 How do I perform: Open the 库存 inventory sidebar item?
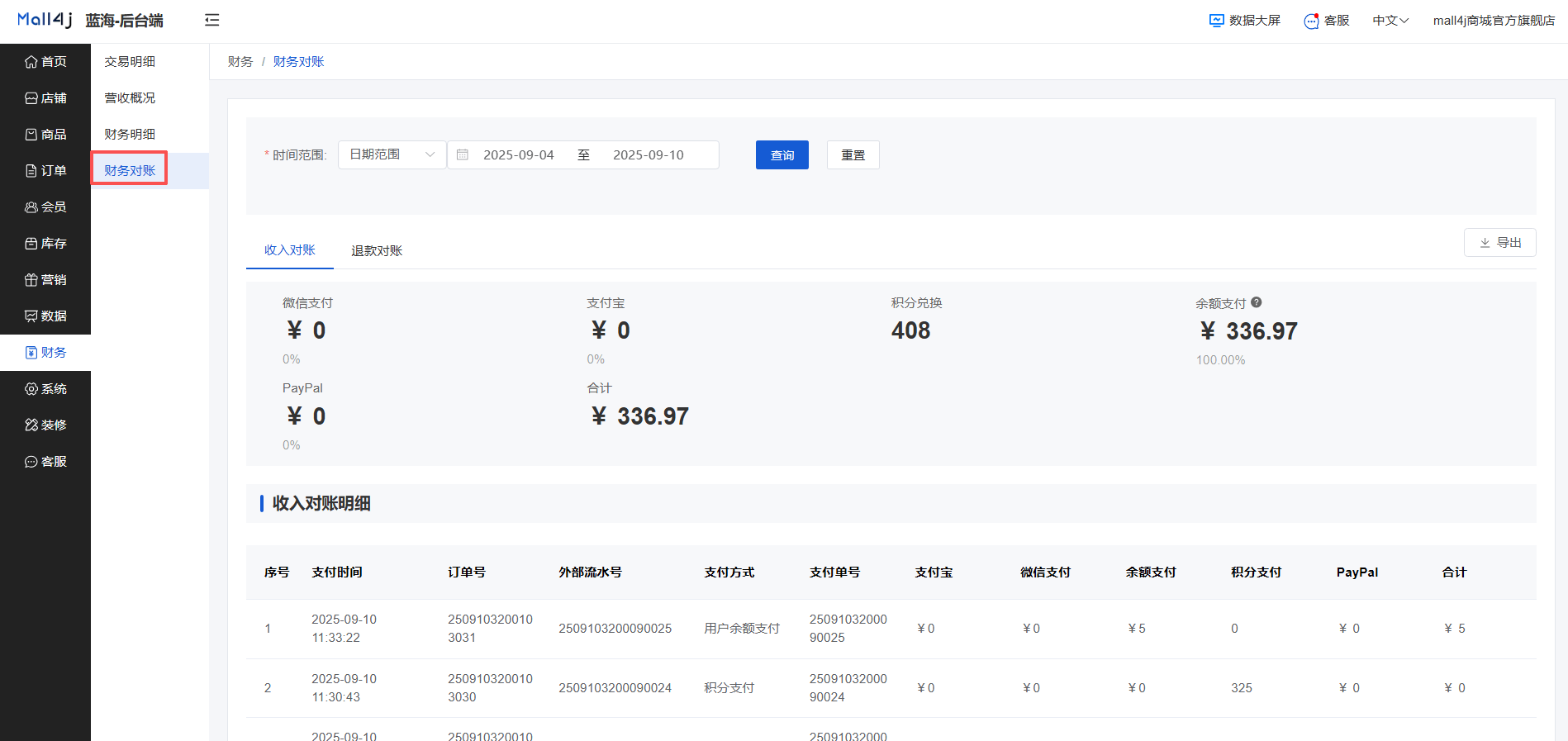tap(45, 244)
